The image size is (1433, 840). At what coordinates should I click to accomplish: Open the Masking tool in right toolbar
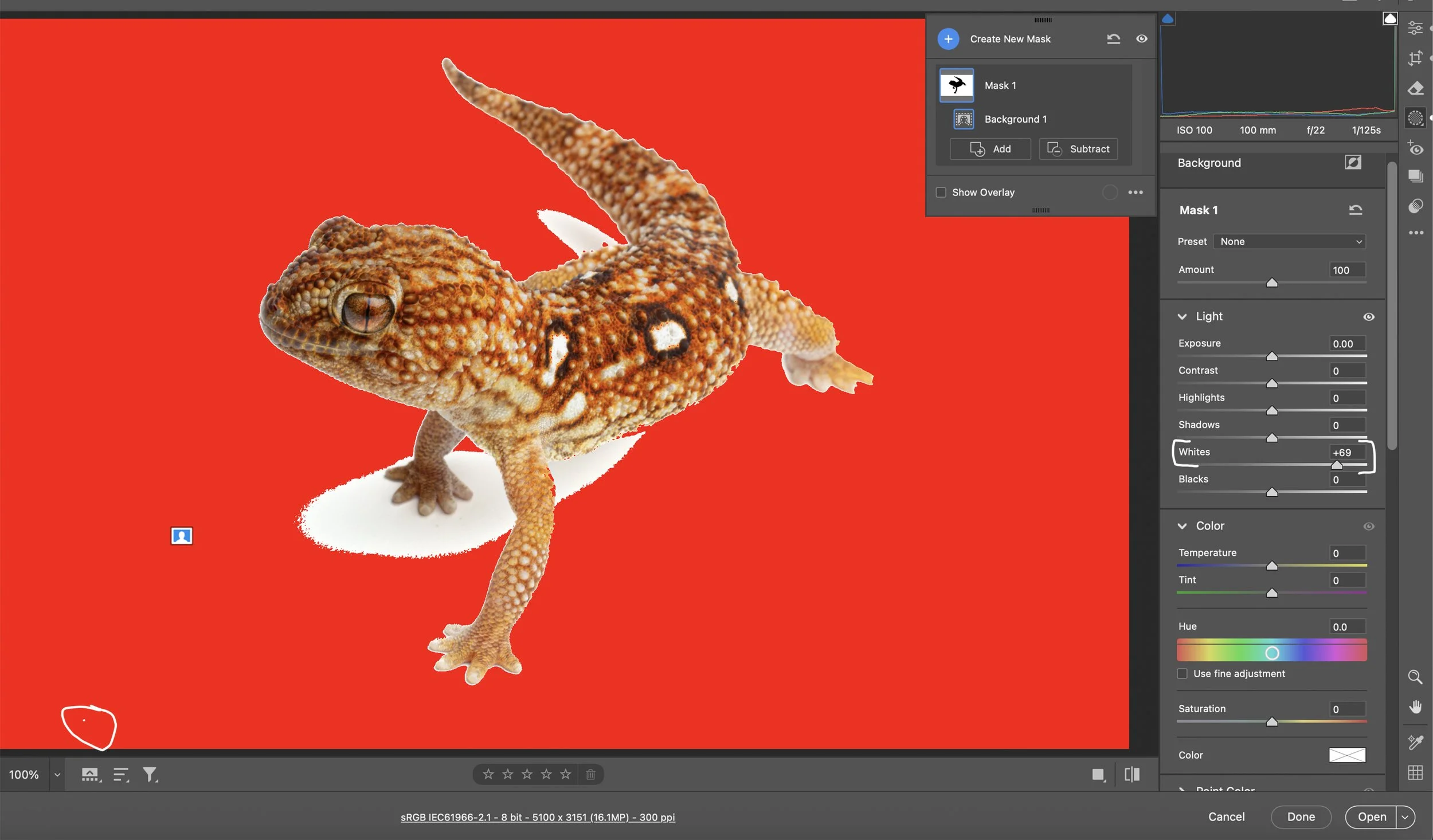1415,118
